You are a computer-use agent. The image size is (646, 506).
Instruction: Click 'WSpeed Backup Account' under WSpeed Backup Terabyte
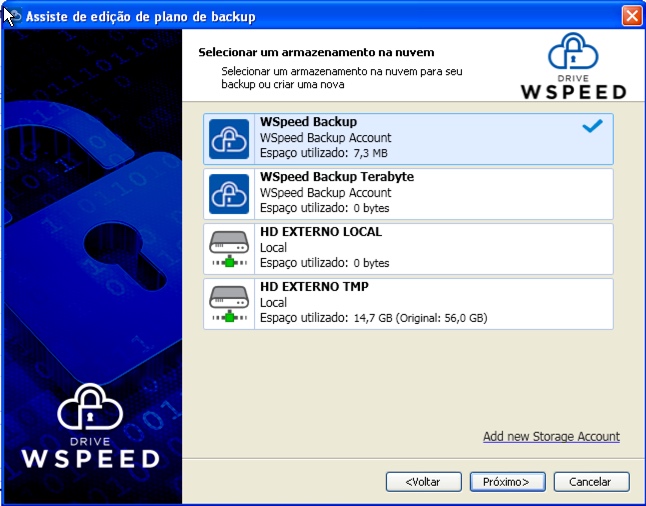tap(325, 192)
